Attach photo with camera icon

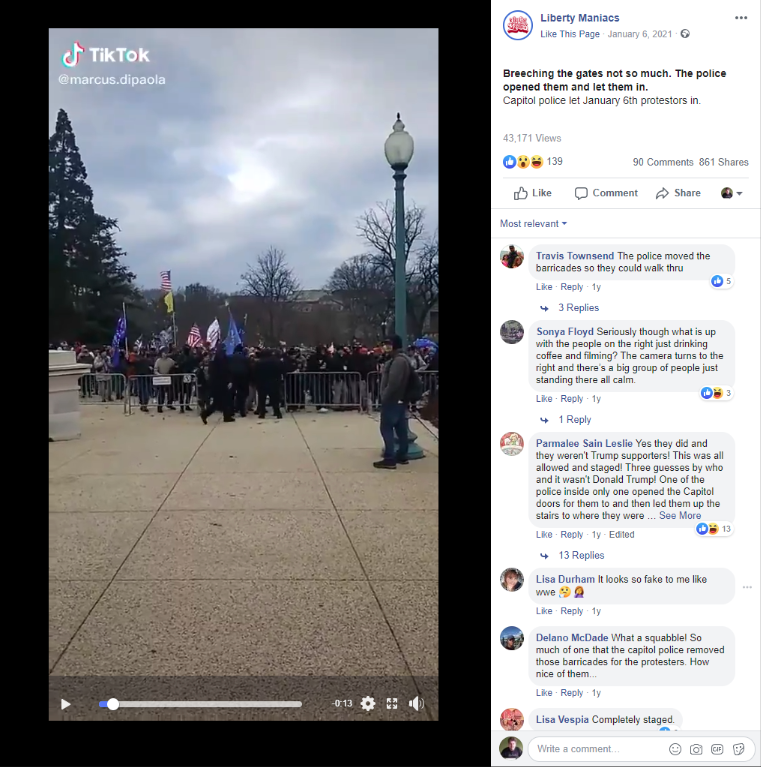(696, 749)
